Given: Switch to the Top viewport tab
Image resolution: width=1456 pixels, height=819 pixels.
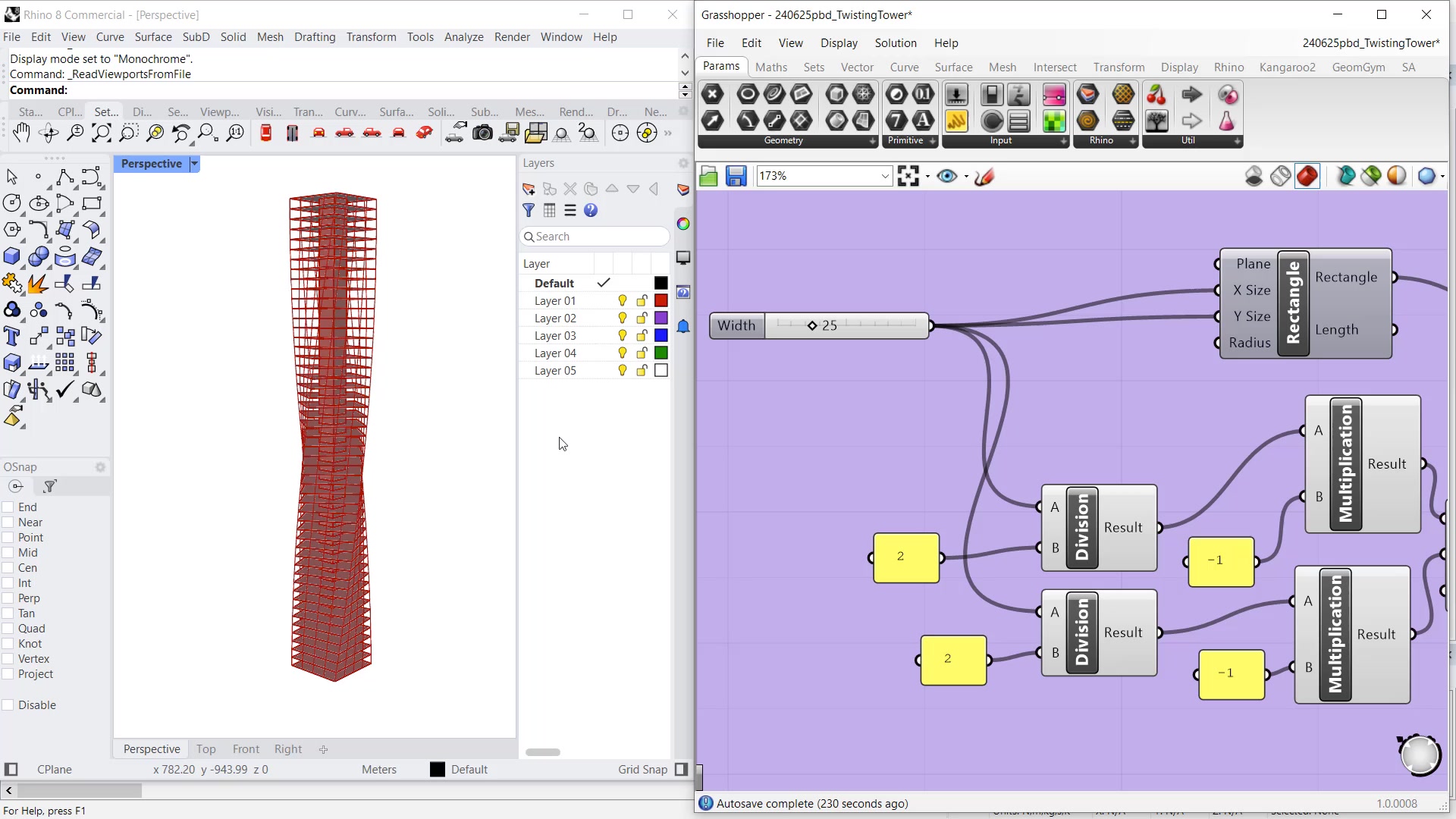Looking at the screenshot, I should pyautogui.click(x=206, y=749).
